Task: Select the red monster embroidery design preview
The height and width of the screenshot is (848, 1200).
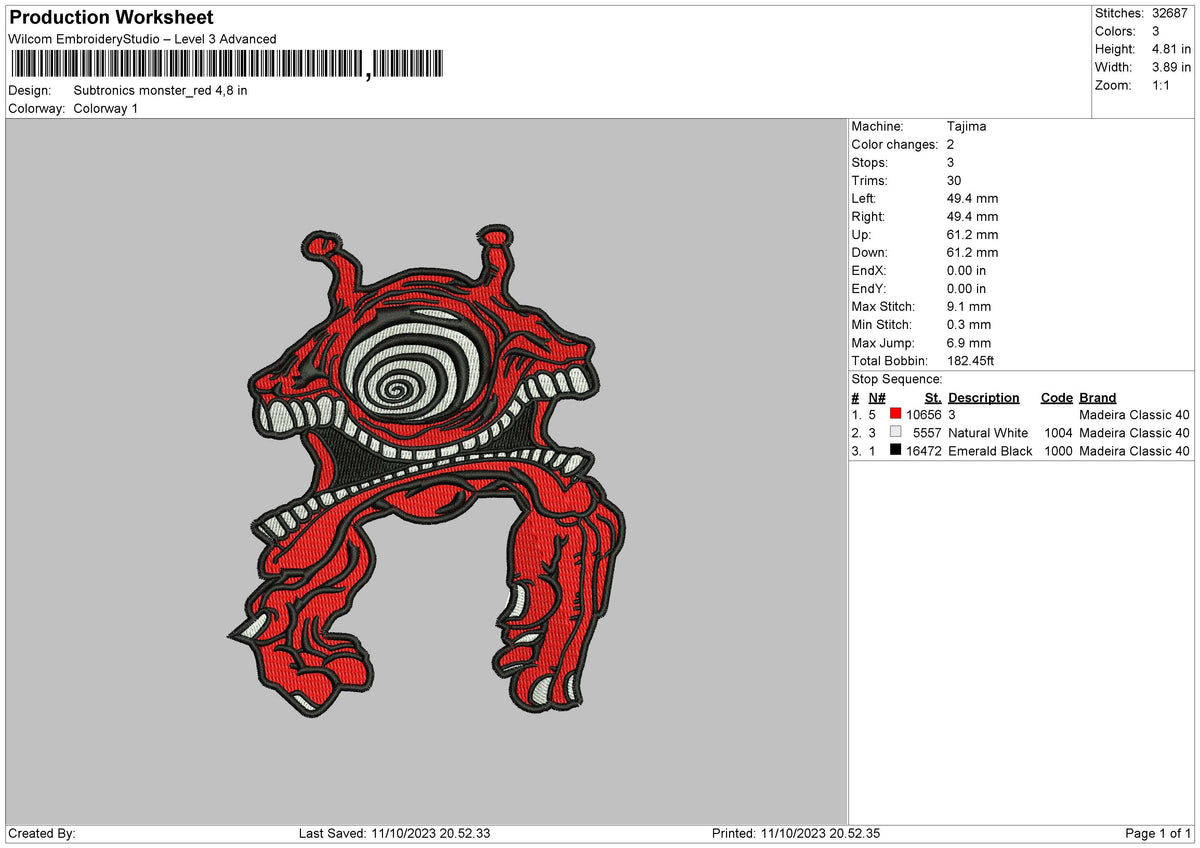Action: [427, 472]
